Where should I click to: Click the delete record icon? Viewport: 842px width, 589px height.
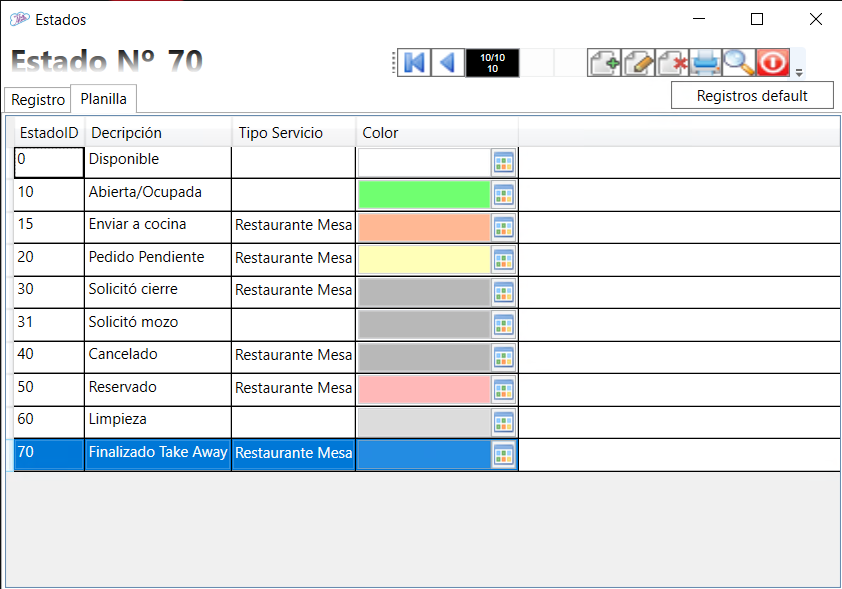(x=672, y=62)
